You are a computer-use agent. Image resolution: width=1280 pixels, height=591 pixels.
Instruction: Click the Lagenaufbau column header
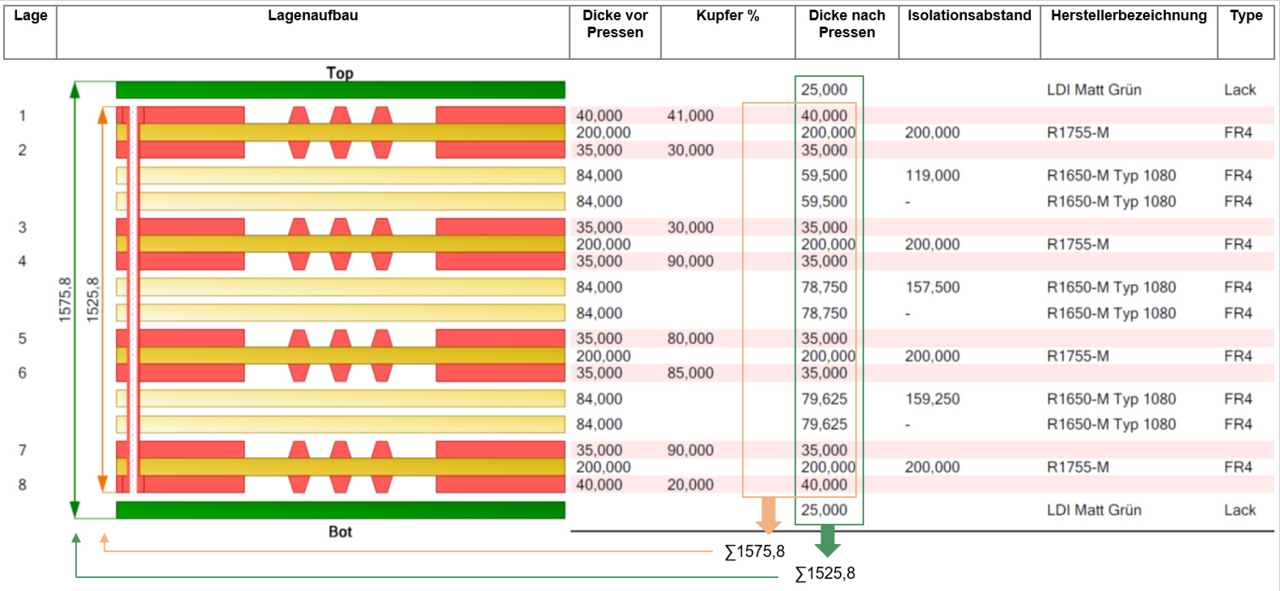click(x=313, y=16)
